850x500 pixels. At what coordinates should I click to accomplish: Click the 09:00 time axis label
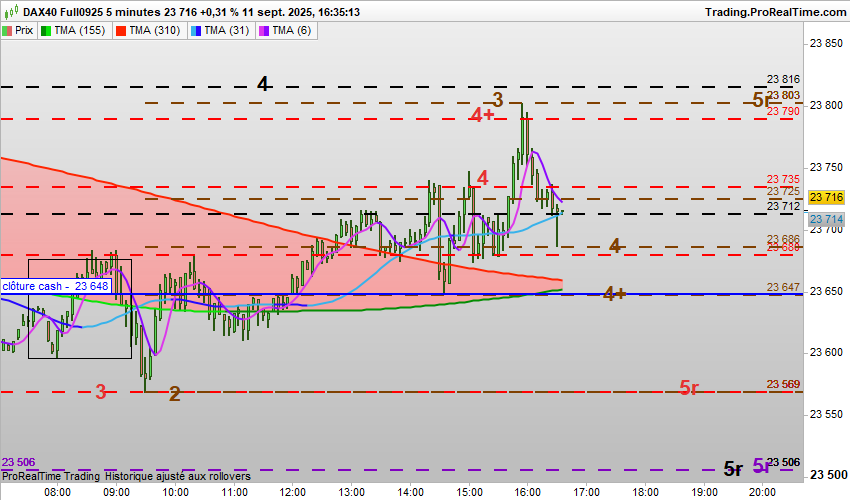click(x=117, y=492)
